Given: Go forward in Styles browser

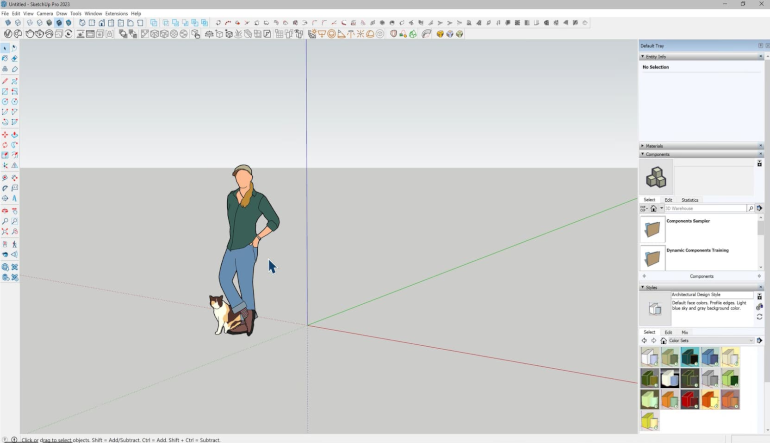Looking at the screenshot, I should pos(654,340).
